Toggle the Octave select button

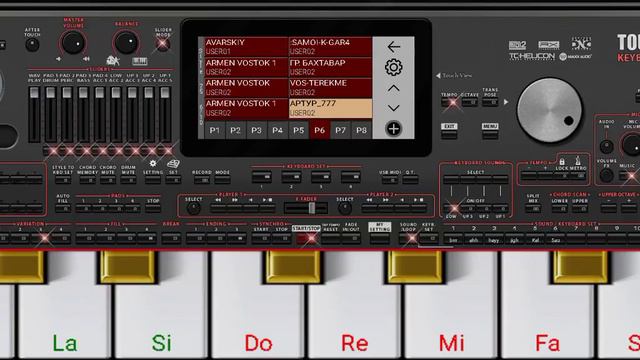(470, 102)
